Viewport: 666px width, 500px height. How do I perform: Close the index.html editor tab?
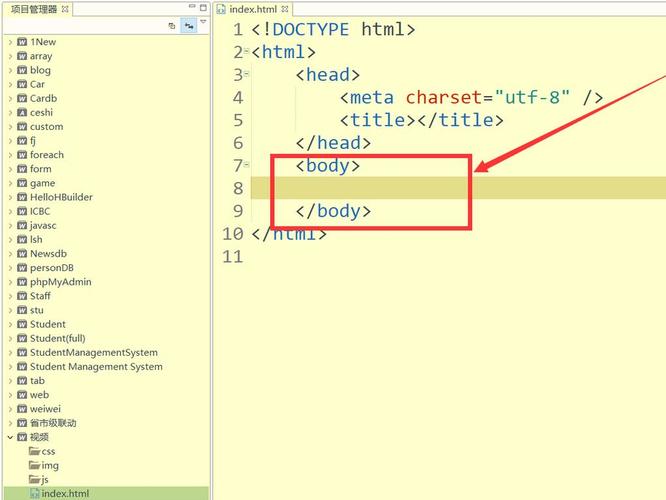282,9
